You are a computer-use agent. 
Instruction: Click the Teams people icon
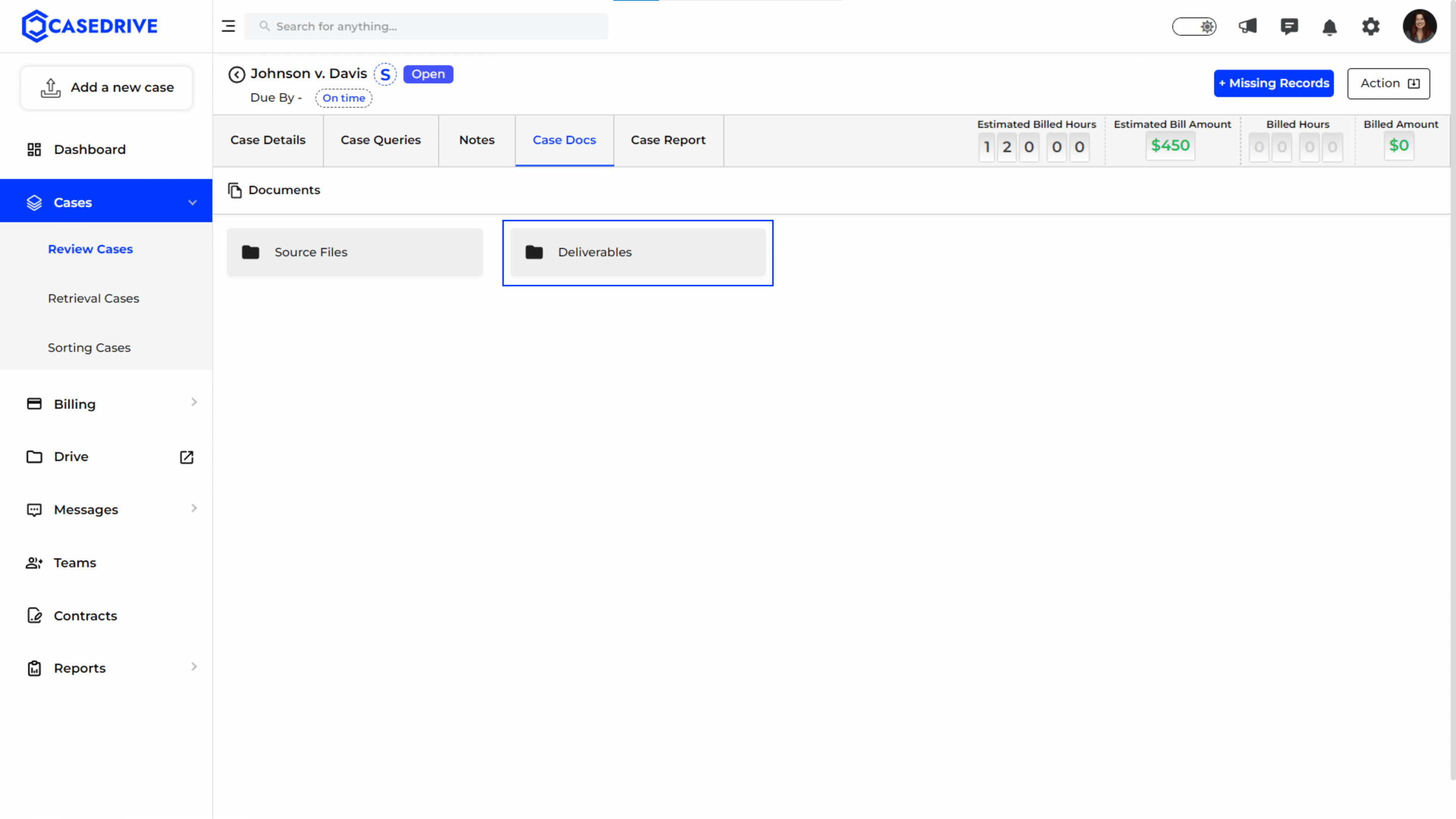pos(34,563)
